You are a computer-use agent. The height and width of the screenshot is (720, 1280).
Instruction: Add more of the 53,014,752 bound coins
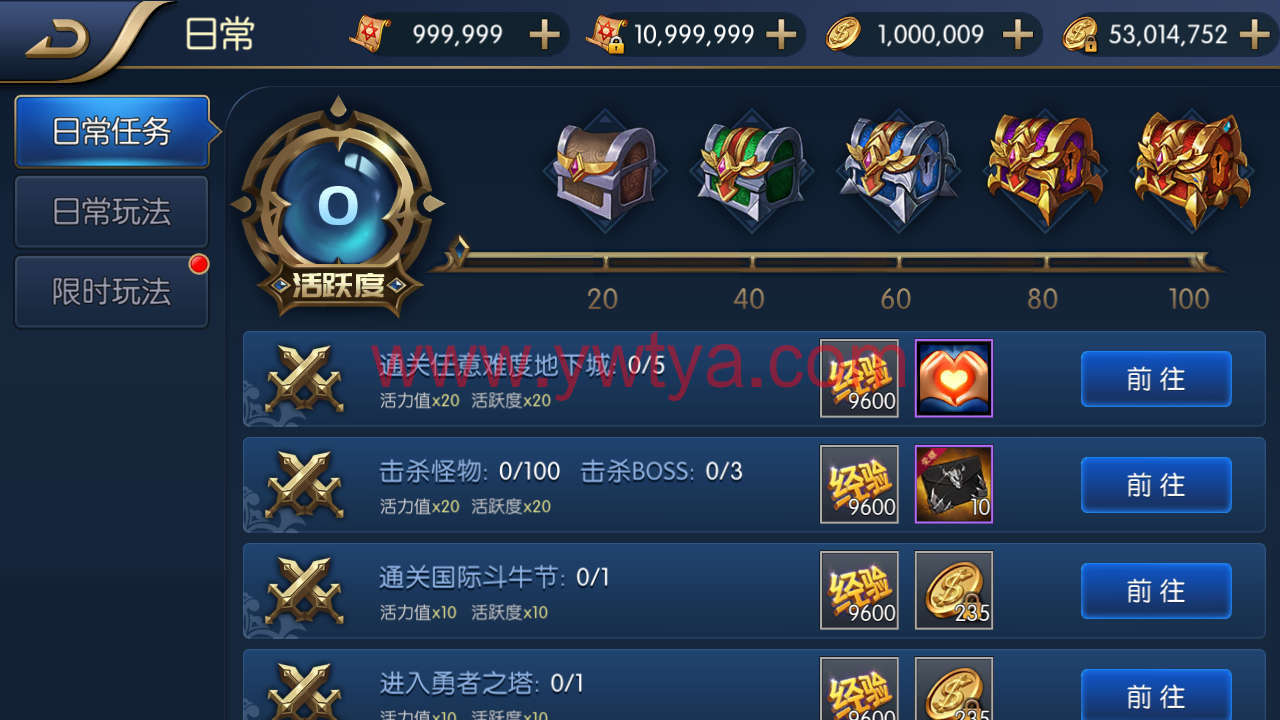pos(1254,35)
